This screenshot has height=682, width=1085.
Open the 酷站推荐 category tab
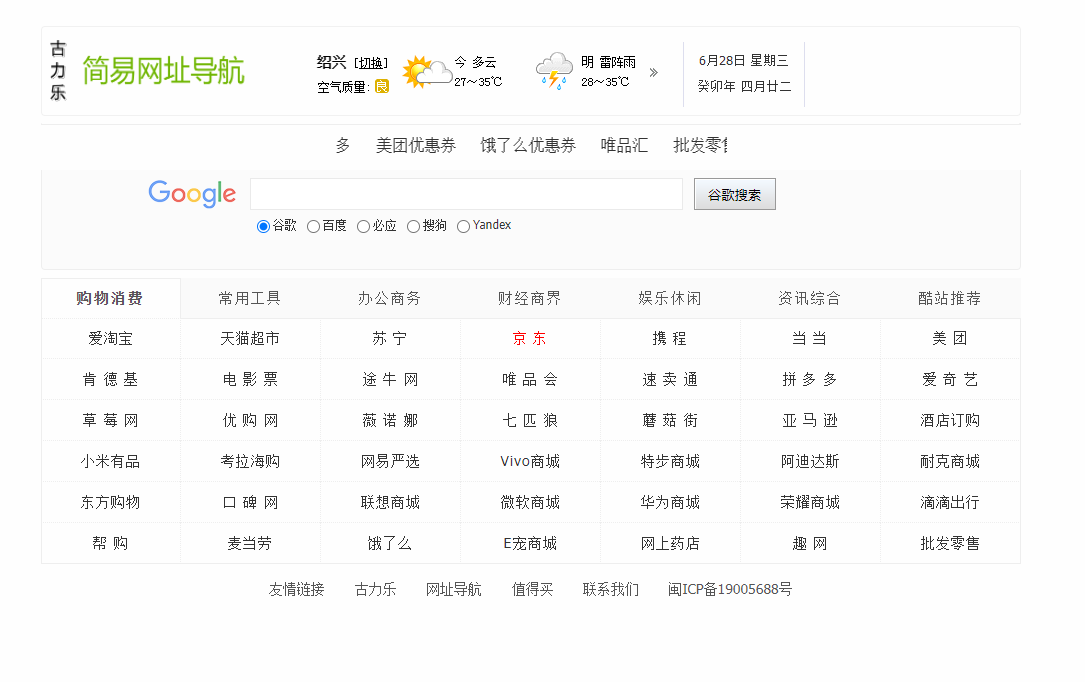point(949,298)
